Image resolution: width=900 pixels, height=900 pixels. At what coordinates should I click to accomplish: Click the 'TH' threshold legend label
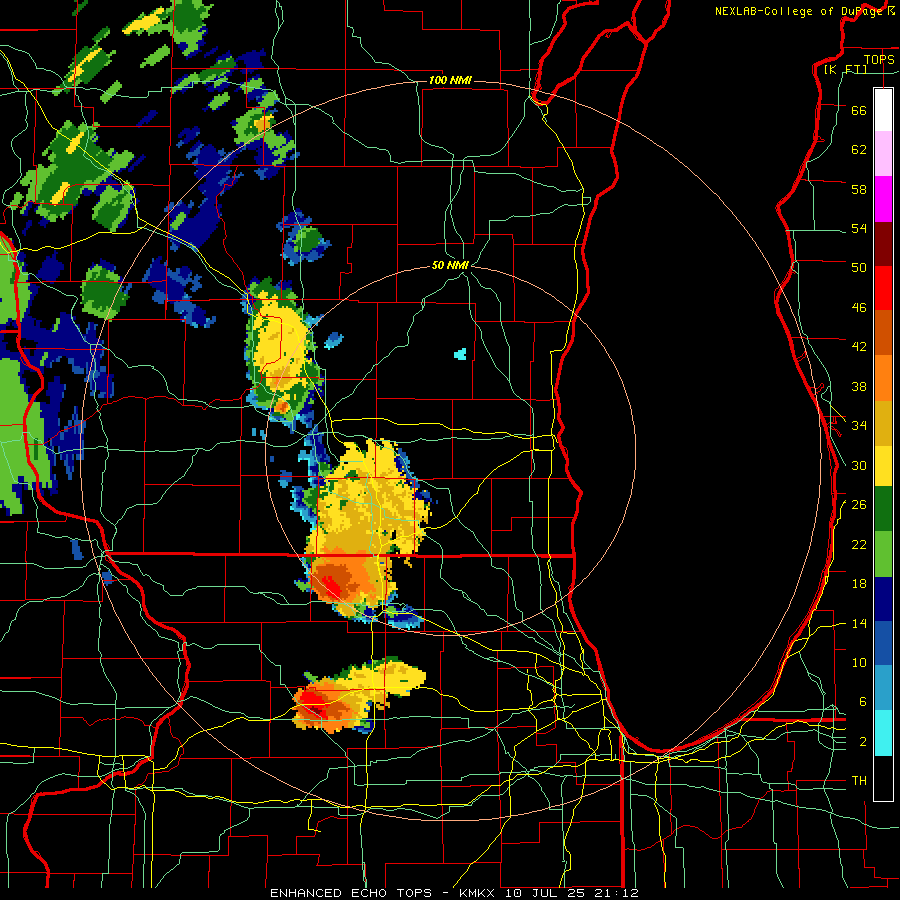click(859, 781)
